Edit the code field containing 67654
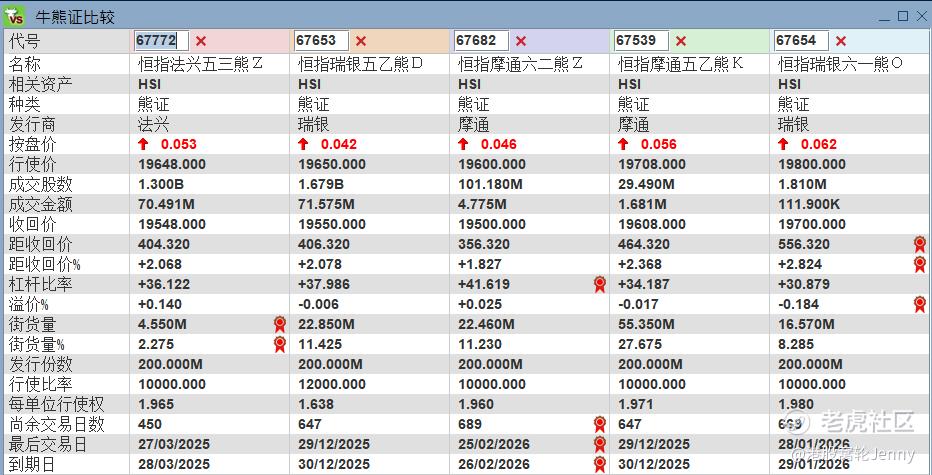The height and width of the screenshot is (475, 932). point(801,40)
